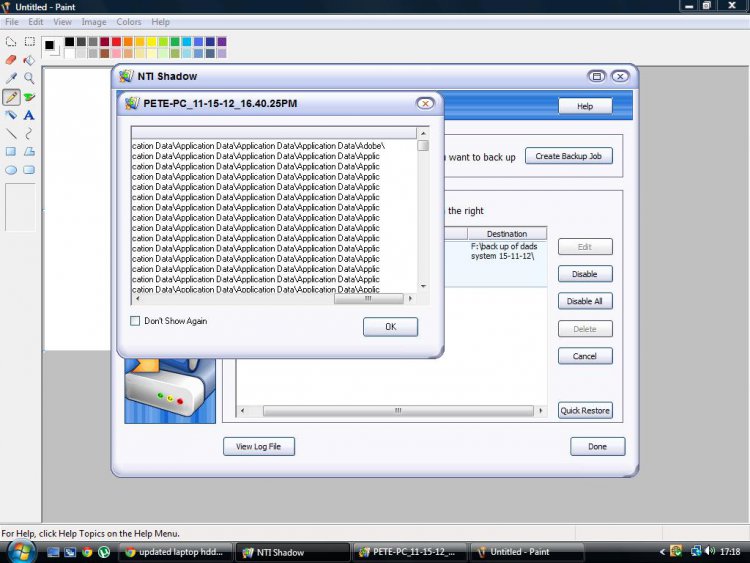Show hidden tray icons with the chevron arrow

pos(662,552)
